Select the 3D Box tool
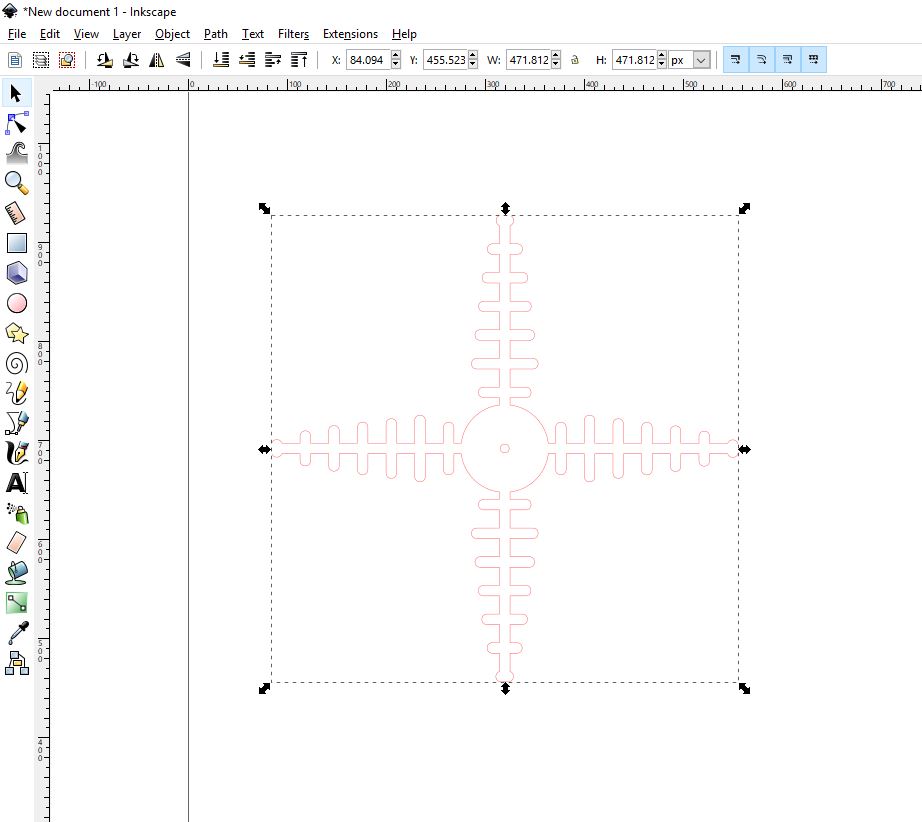The image size is (922, 822). (x=16, y=273)
